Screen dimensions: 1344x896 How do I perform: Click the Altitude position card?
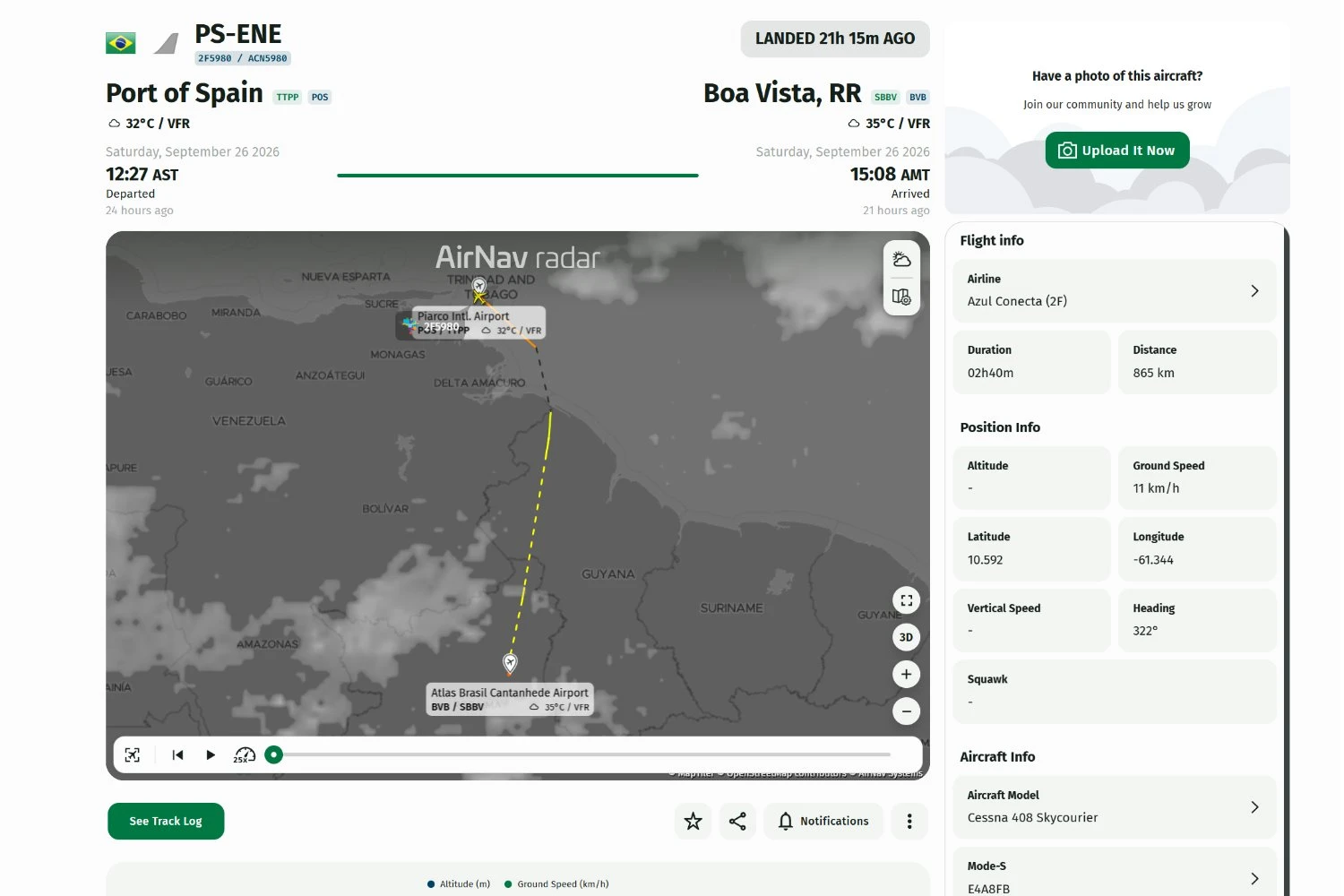(1031, 478)
